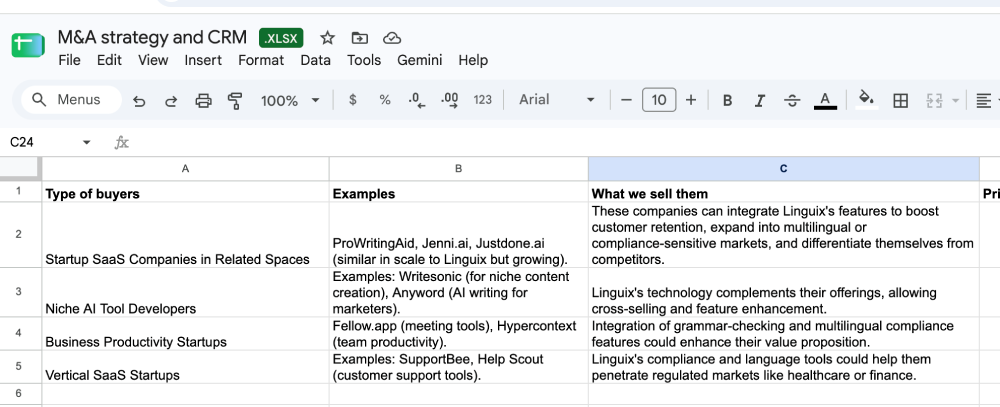This screenshot has height=407, width=1000.
Task: Increase font size with plus button
Action: (691, 100)
